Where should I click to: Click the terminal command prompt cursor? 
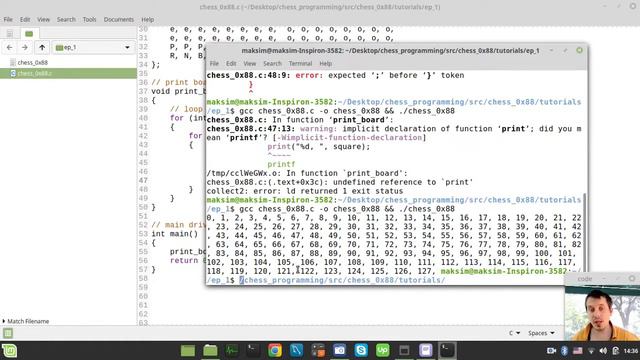coord(241,280)
